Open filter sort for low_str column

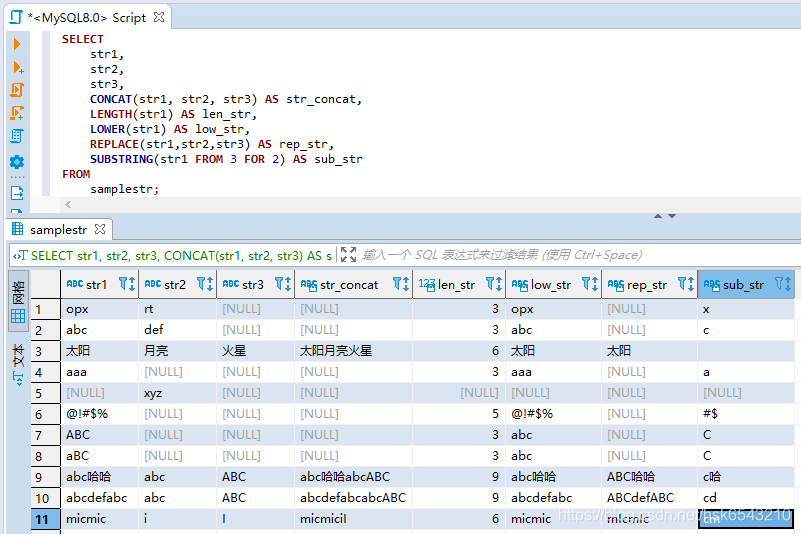pyautogui.click(x=590, y=284)
